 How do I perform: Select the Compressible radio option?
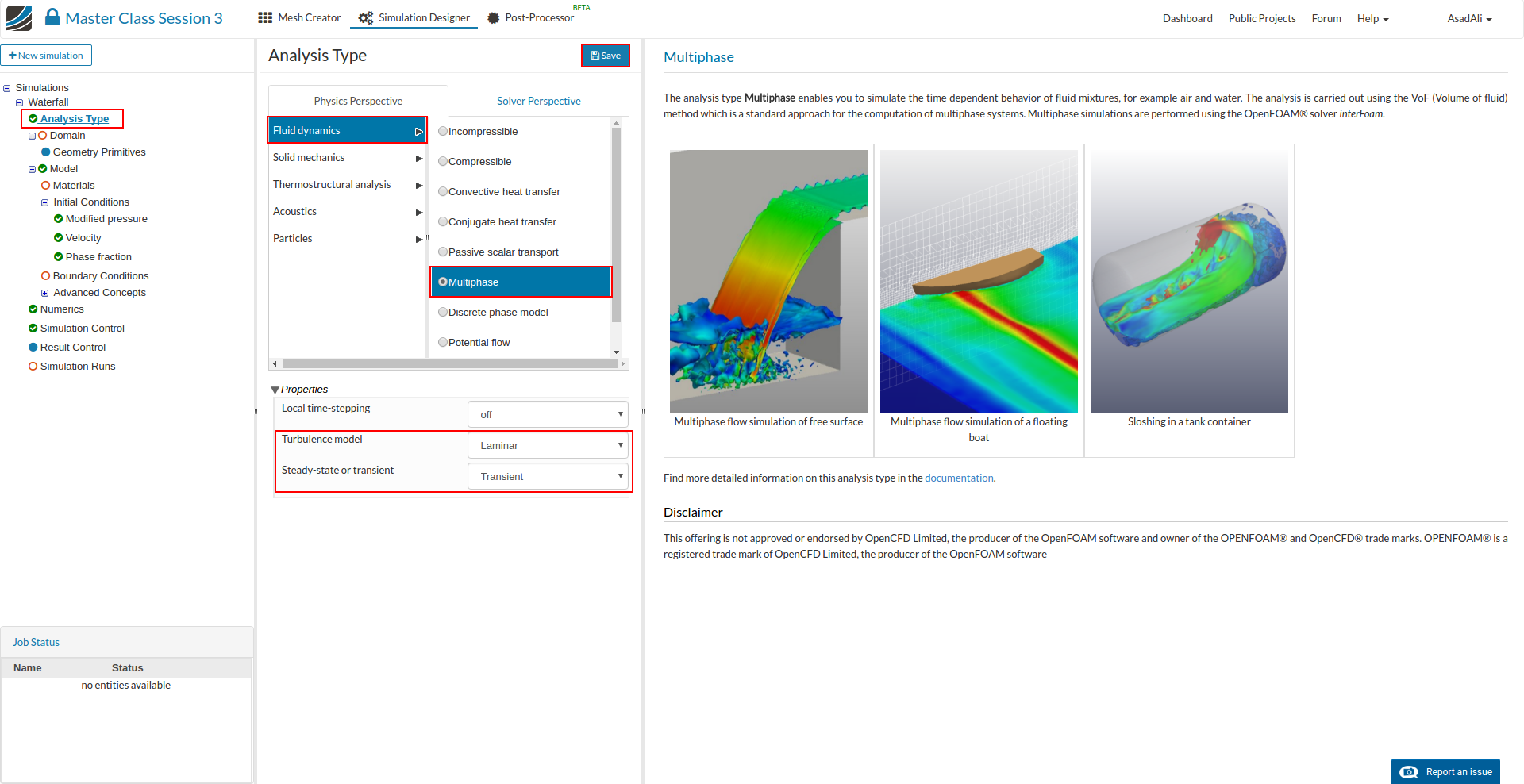[x=443, y=162]
